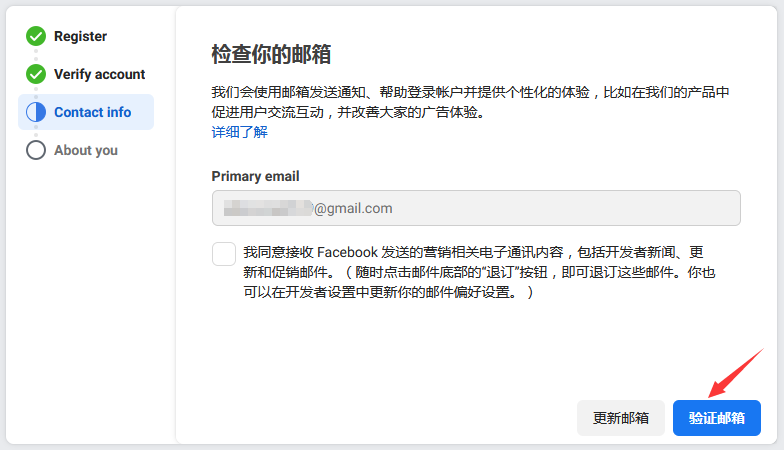Click the empty circle icon beside About you
The height and width of the screenshot is (450, 784).
tap(36, 150)
